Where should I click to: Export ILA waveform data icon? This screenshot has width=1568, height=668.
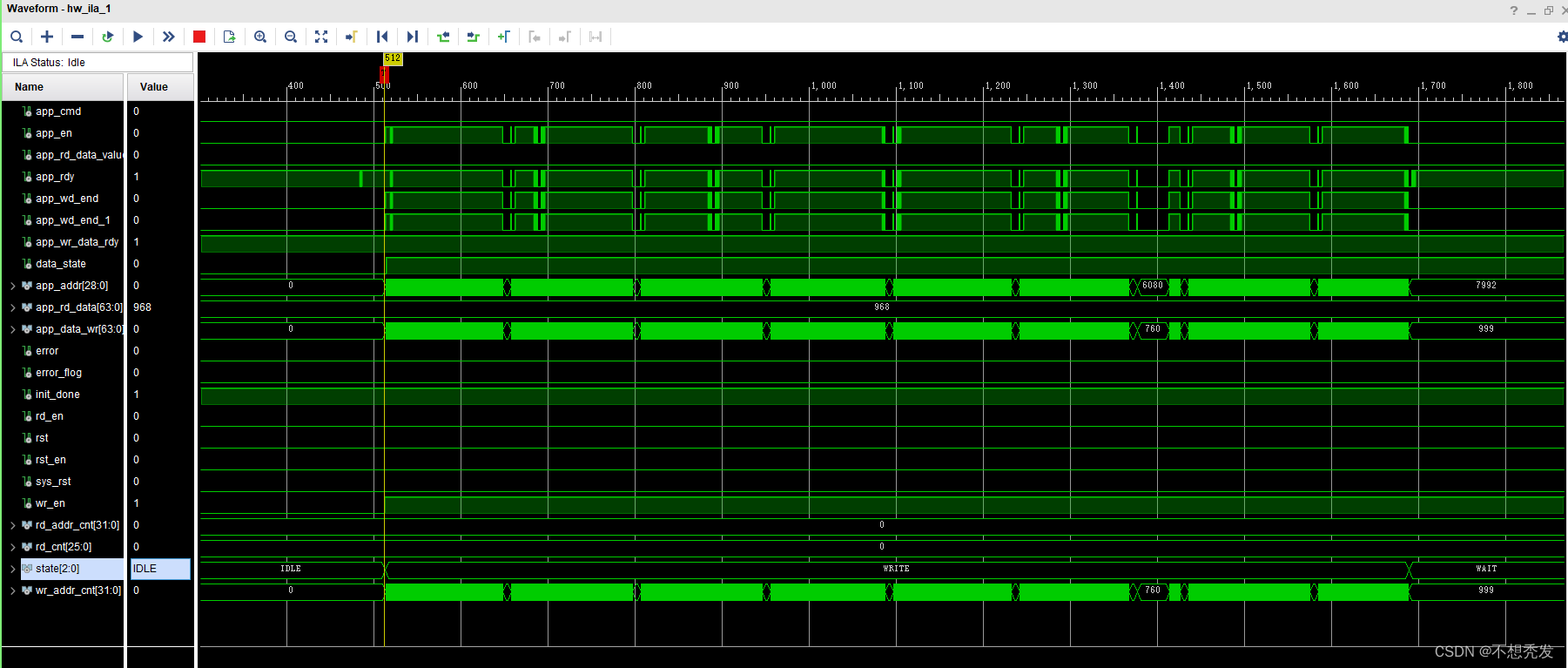click(230, 37)
